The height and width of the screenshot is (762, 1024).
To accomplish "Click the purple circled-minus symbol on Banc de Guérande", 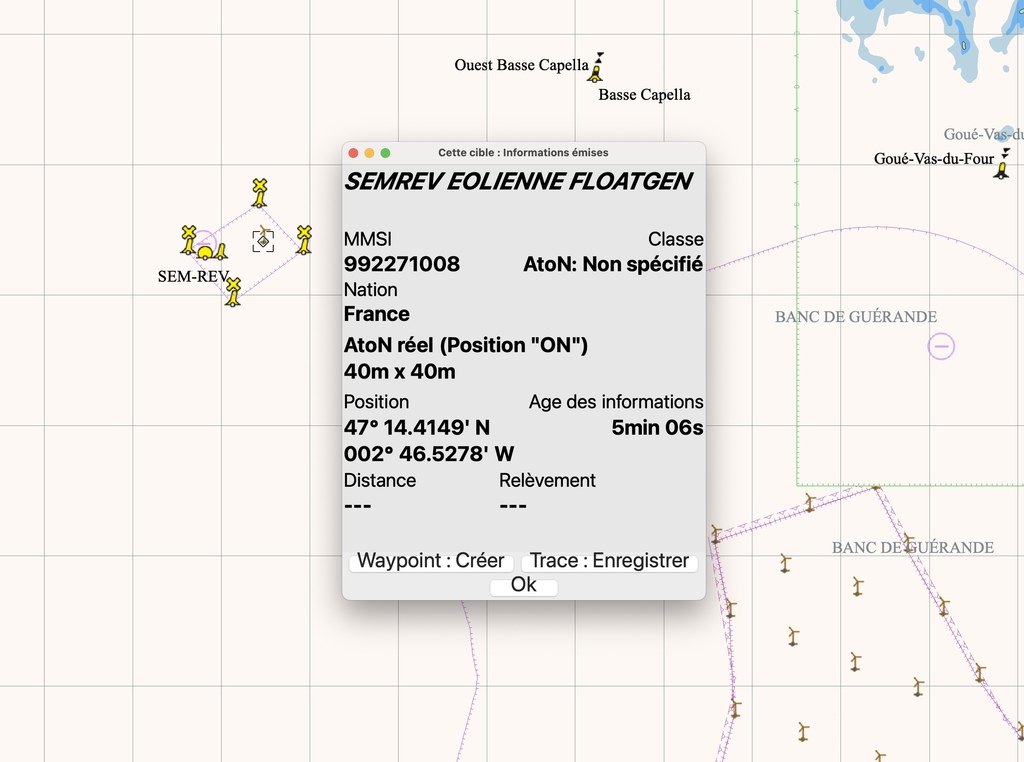I will 941,346.
